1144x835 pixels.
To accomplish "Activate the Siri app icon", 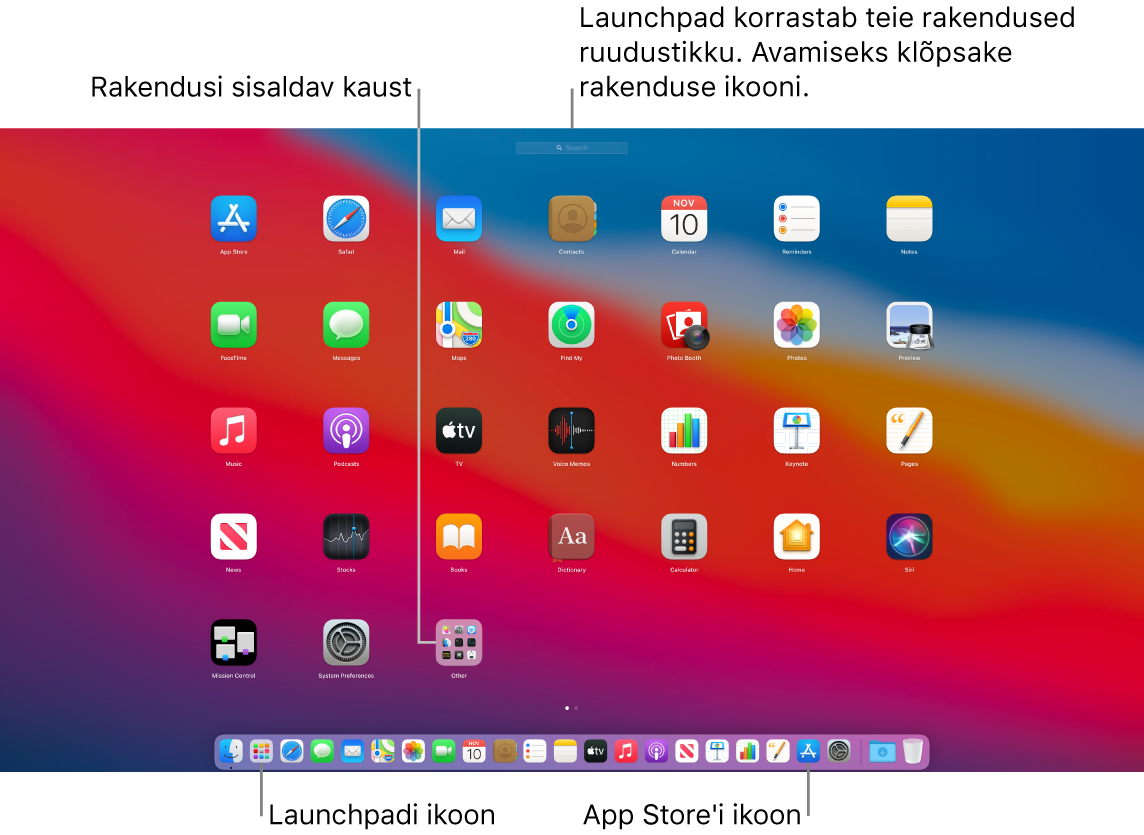I will pyautogui.click(x=909, y=536).
